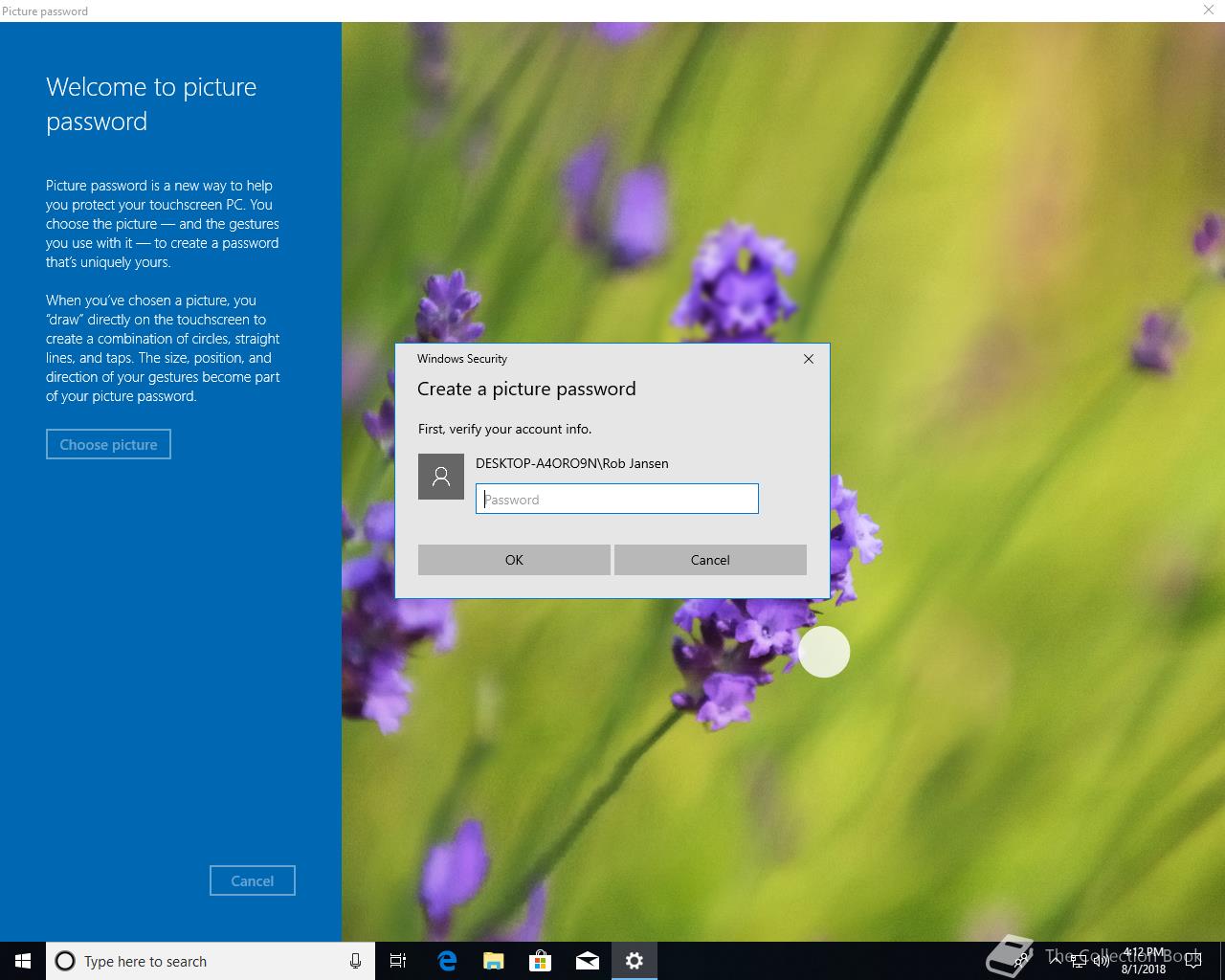Open the Windows Start menu
The image size is (1225, 980).
tap(23, 961)
